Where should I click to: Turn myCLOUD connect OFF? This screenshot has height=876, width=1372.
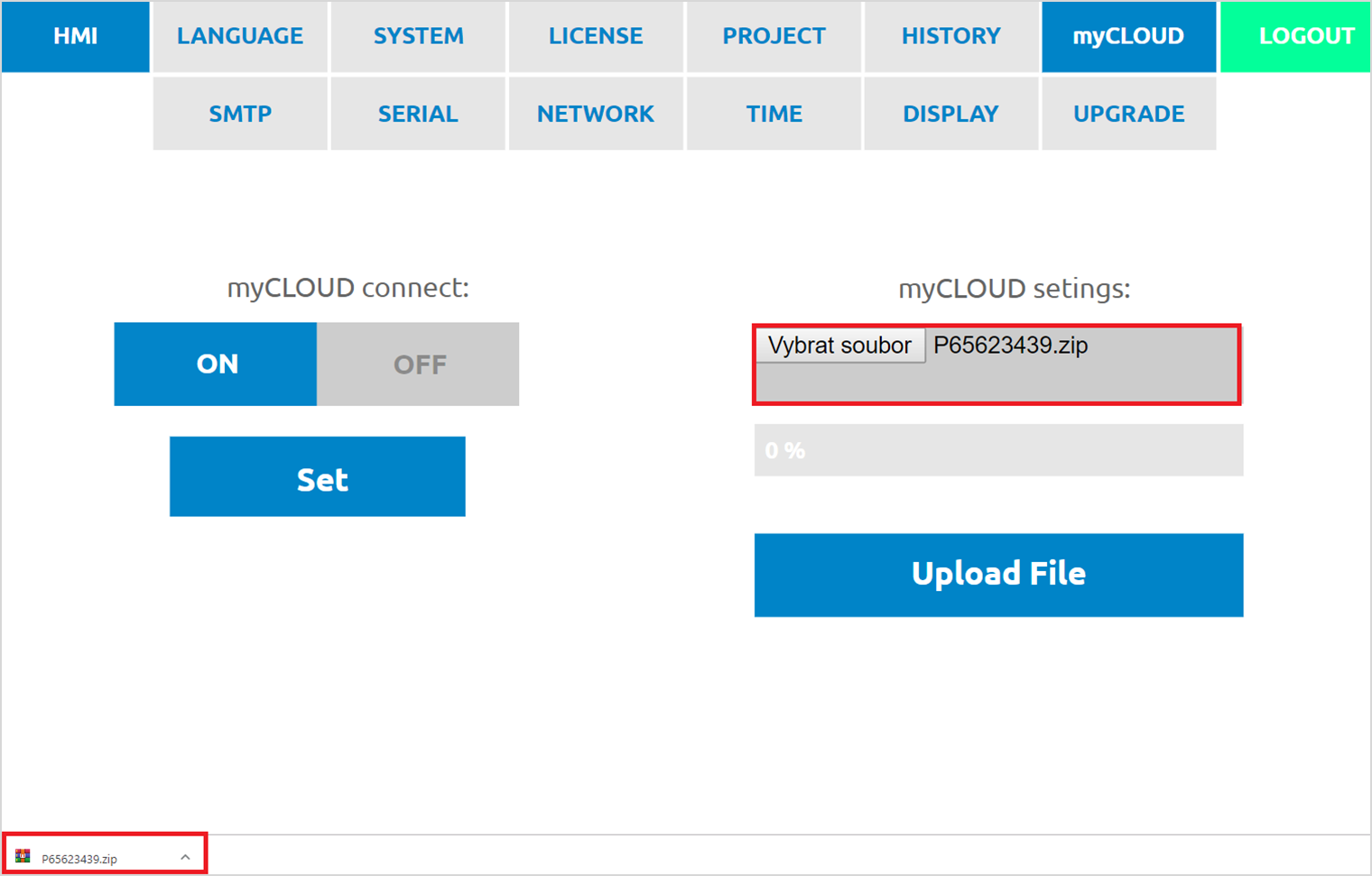tap(418, 364)
